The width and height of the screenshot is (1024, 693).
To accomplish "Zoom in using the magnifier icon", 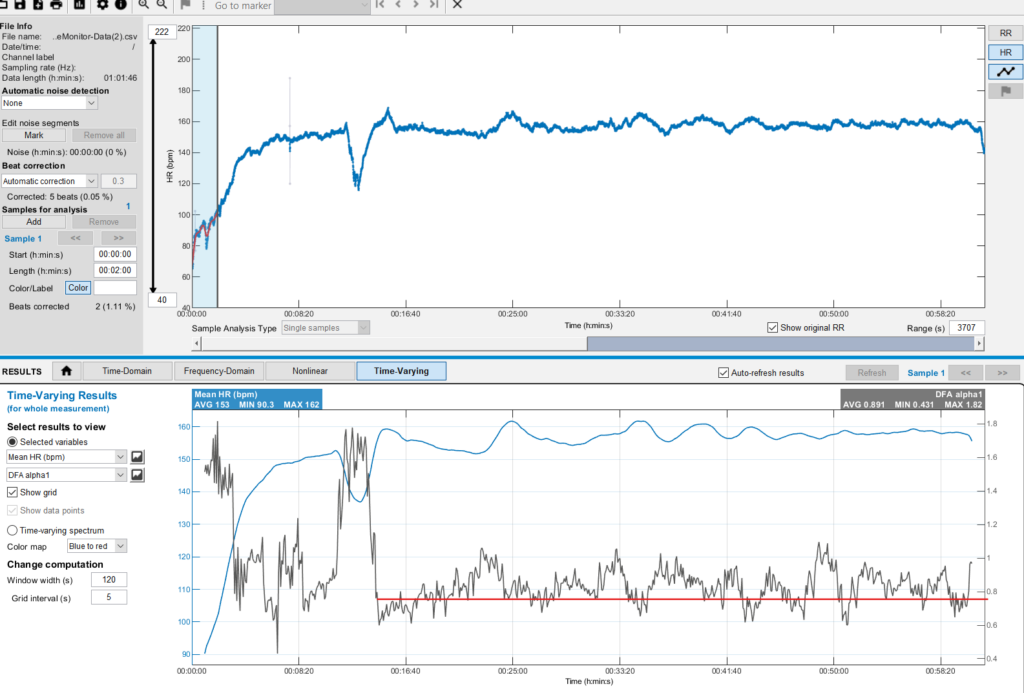I will pyautogui.click(x=145, y=5).
